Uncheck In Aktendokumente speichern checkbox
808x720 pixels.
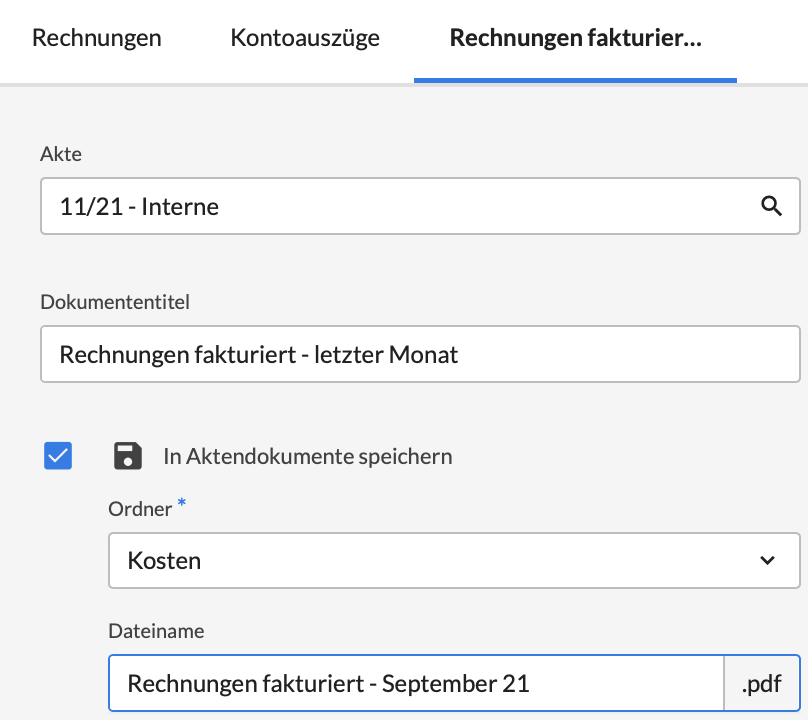pos(58,456)
